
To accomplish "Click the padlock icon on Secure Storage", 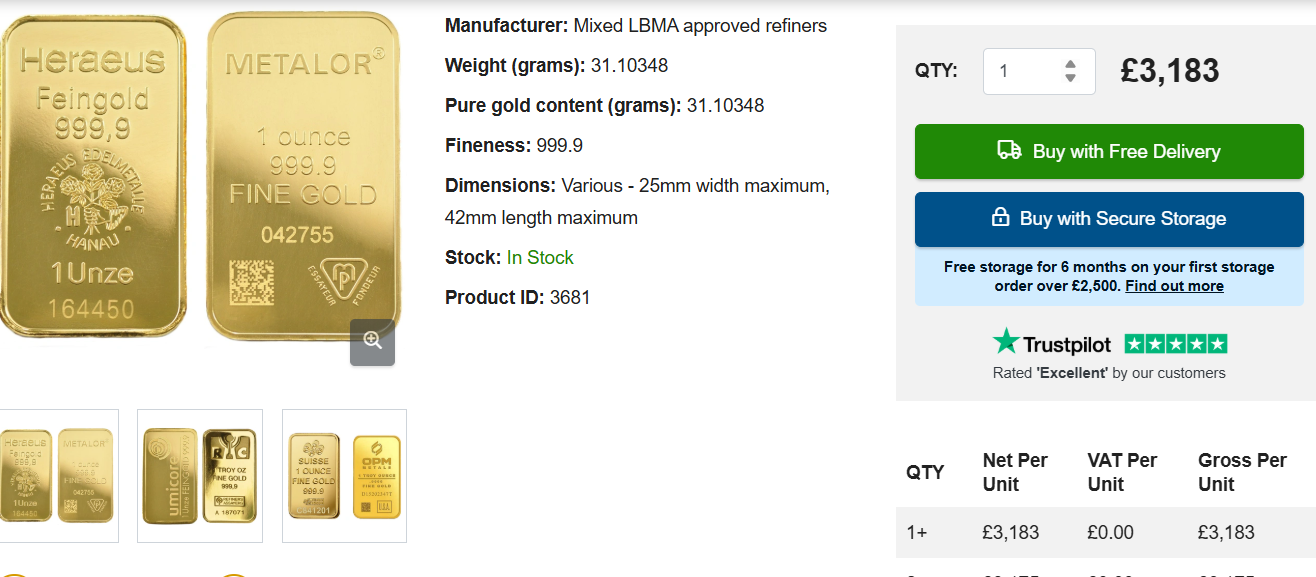I will tap(1000, 218).
